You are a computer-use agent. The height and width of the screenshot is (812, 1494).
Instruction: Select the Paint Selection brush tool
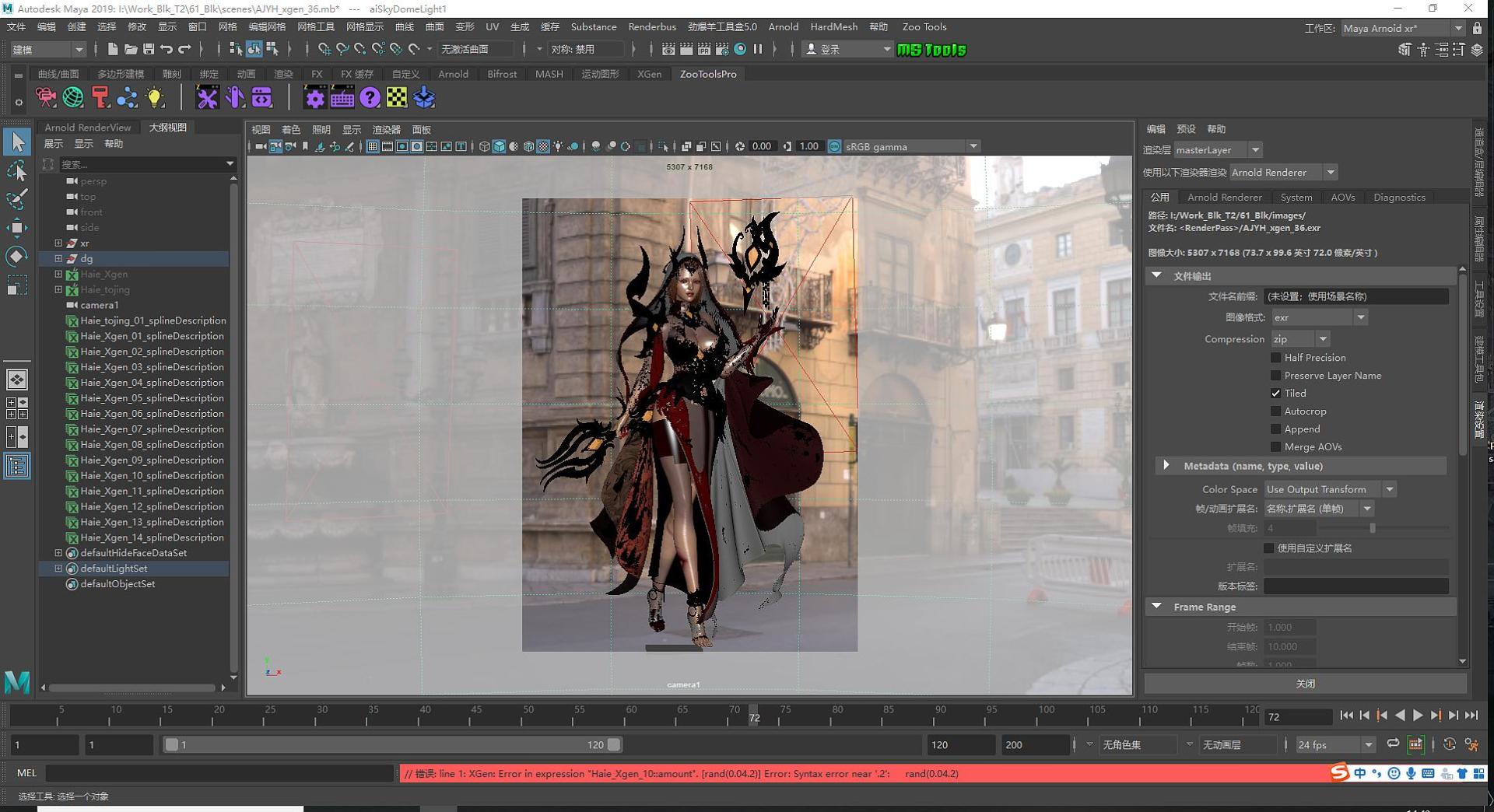pos(17,199)
